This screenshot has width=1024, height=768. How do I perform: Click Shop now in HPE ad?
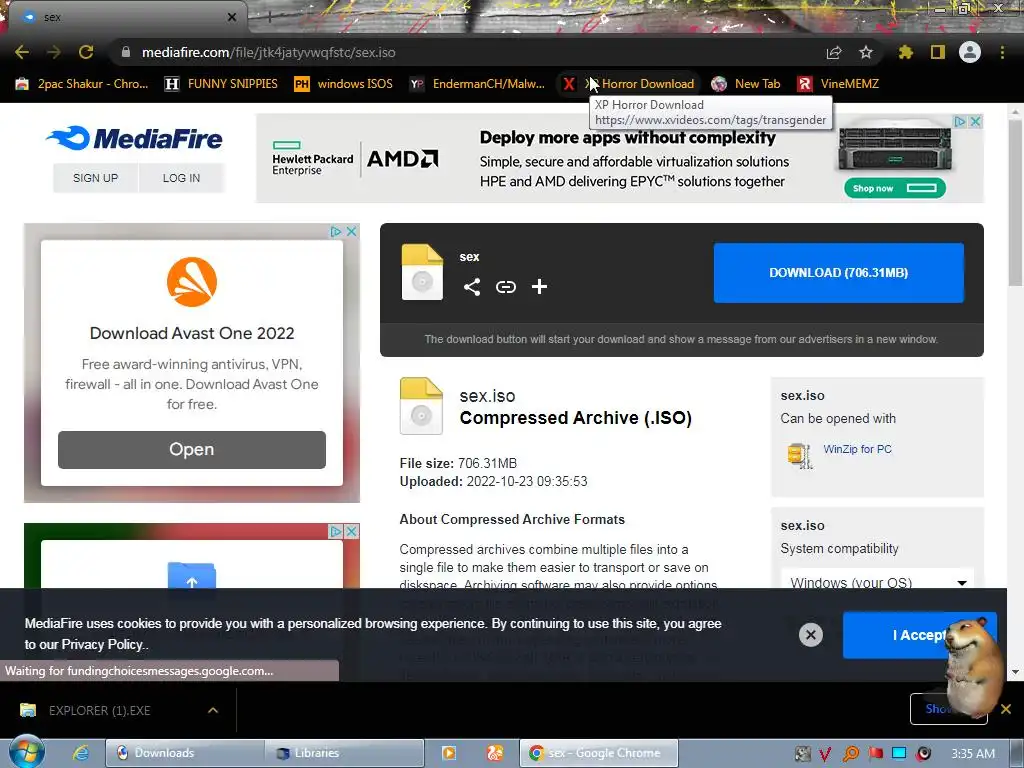click(x=895, y=188)
